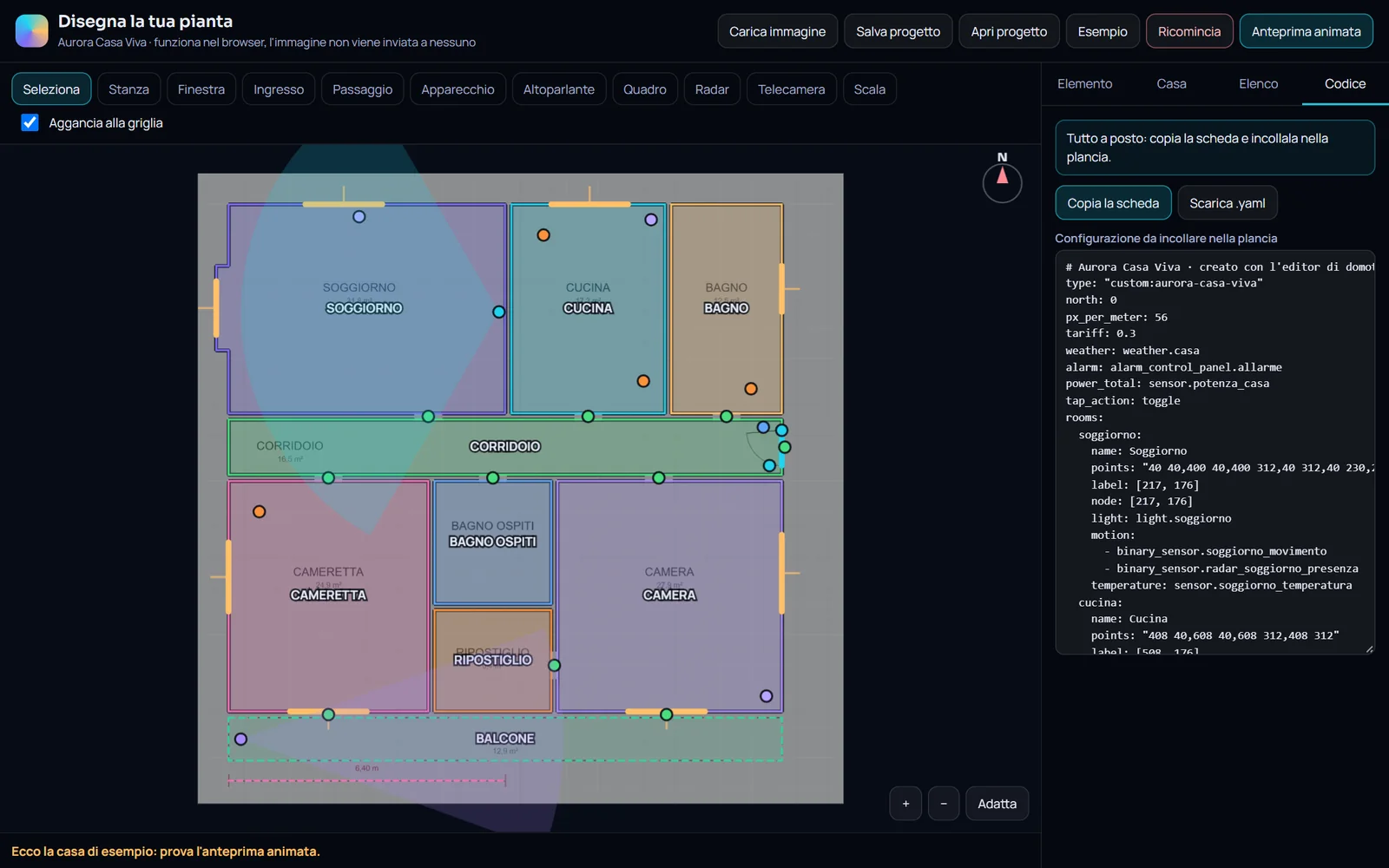The width and height of the screenshot is (1389, 868).
Task: Pick the Finestra tool
Action: point(201,89)
